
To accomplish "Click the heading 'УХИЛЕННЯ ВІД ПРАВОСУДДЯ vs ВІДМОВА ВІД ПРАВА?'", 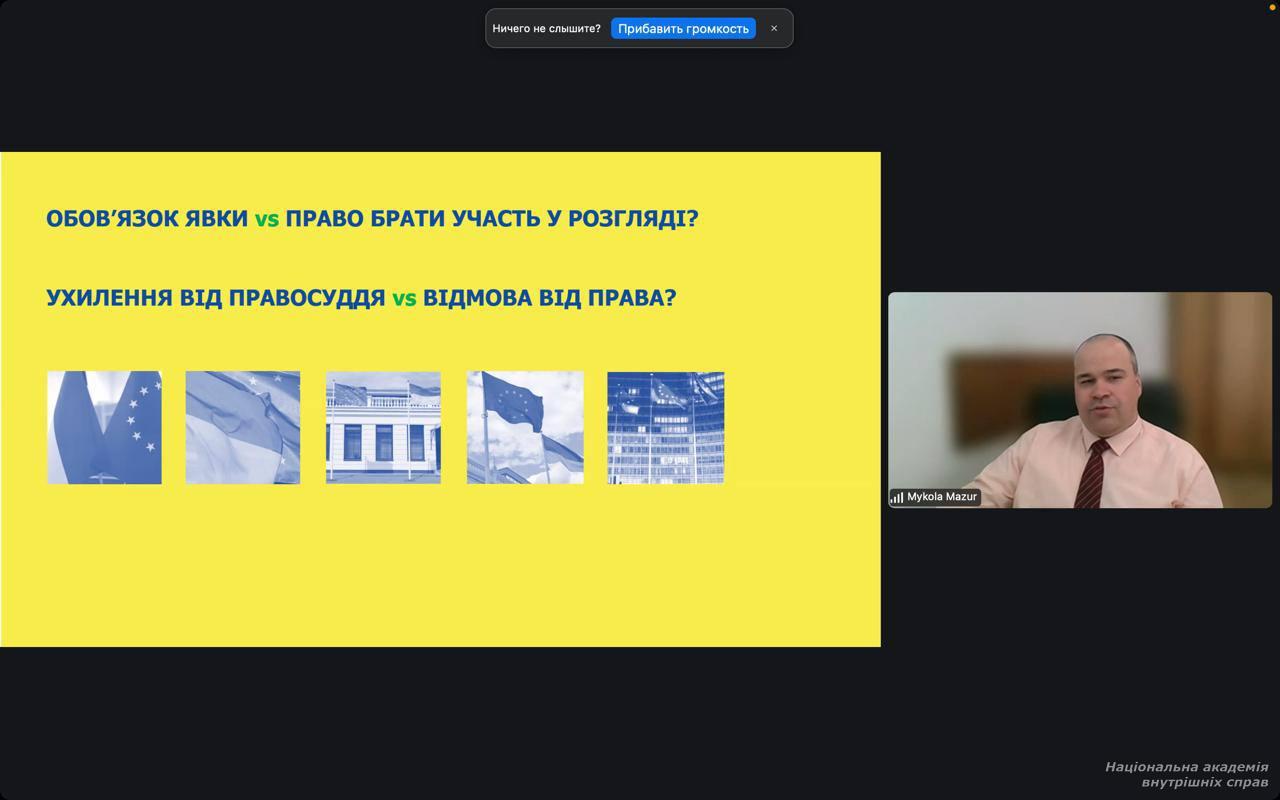I will point(361,298).
